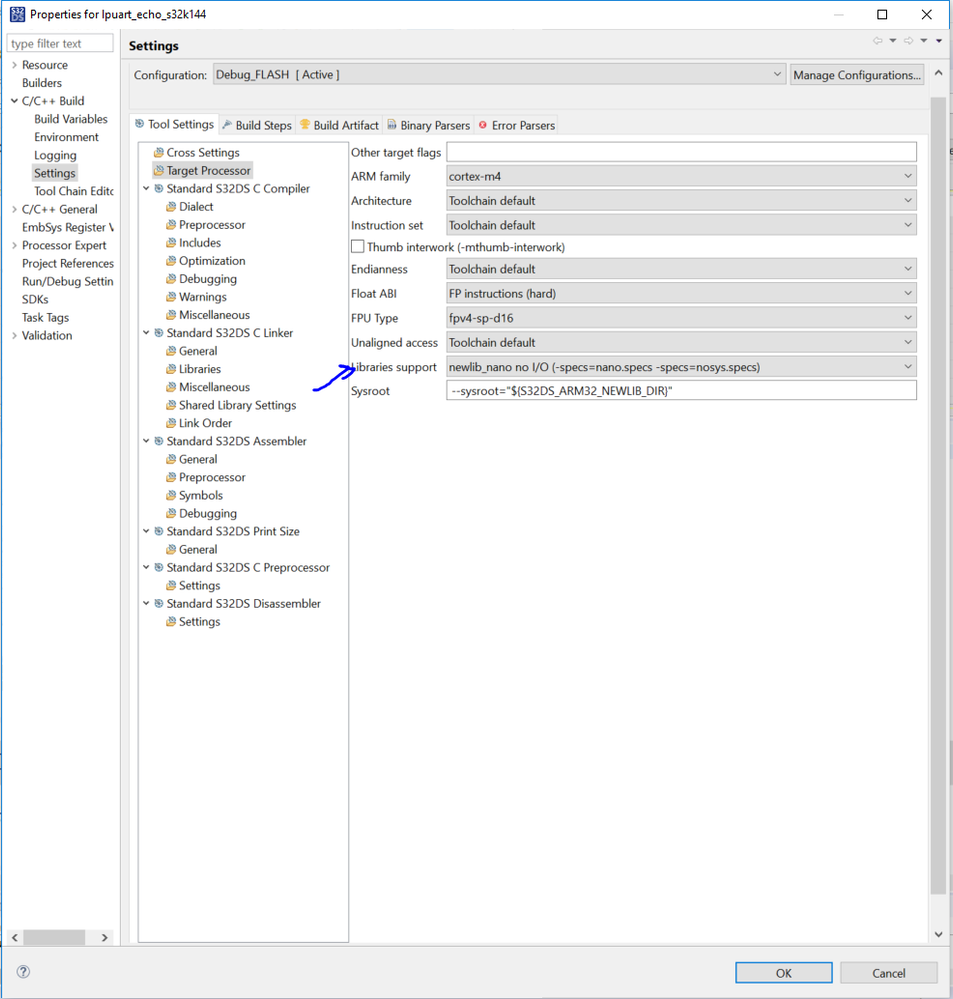Click the back navigation arrow icon
Screen dimensions: 953x999
[878, 41]
